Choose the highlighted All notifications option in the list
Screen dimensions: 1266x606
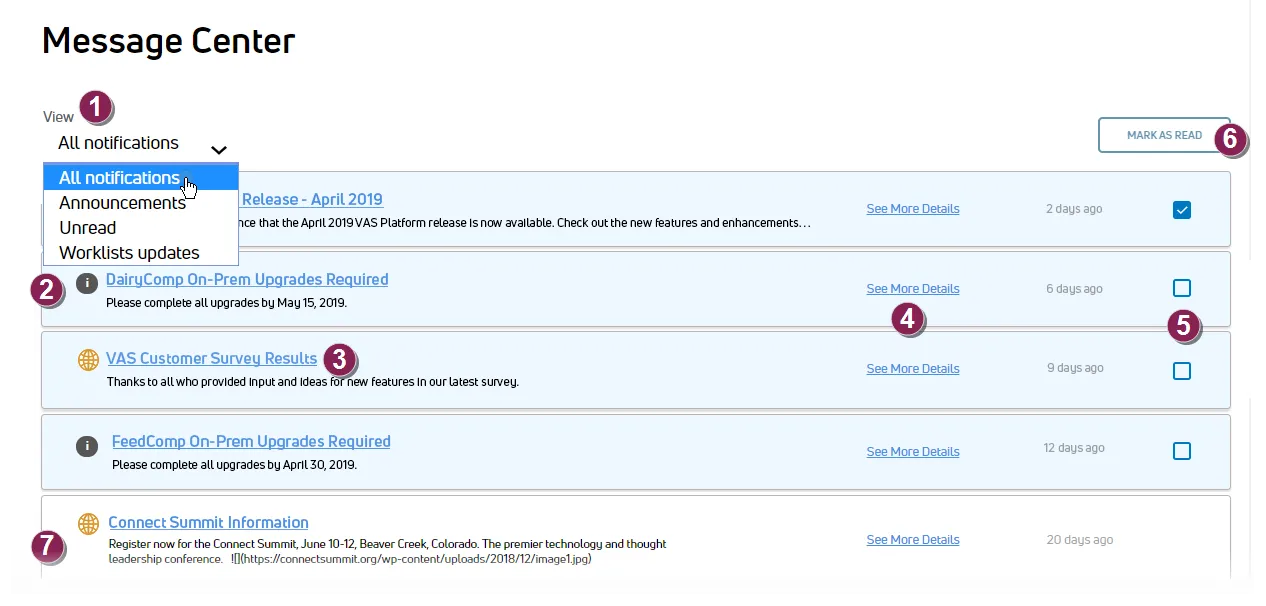141,177
